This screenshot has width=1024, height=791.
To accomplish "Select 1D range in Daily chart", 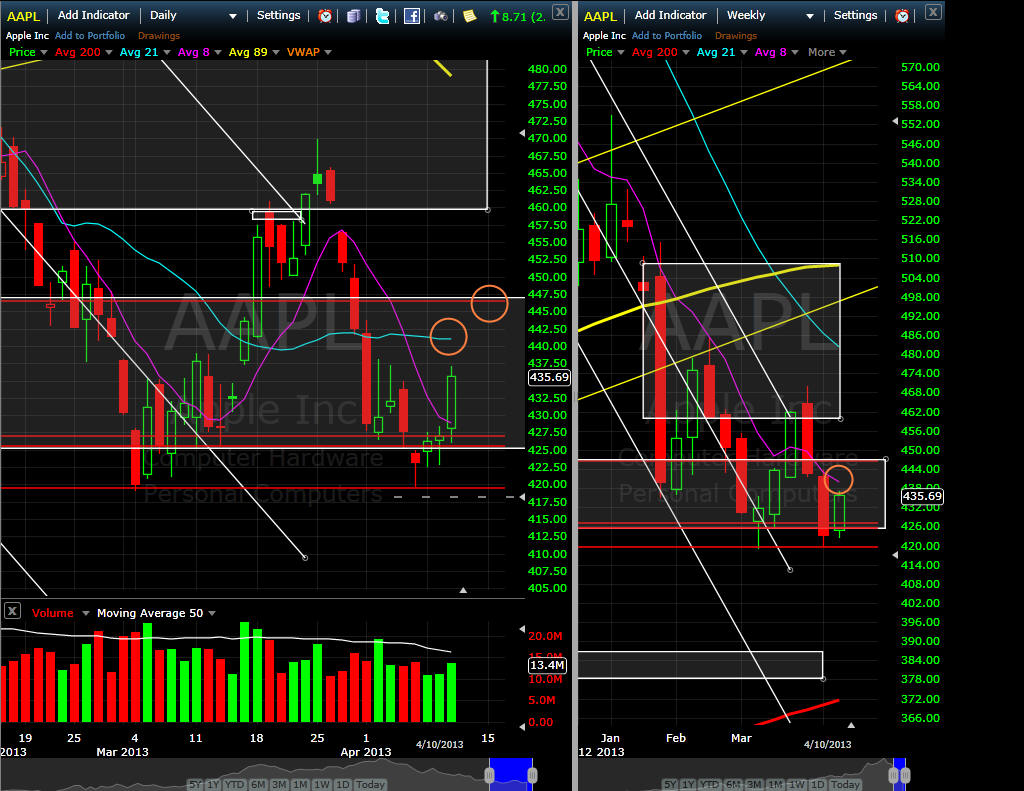I will (x=343, y=784).
